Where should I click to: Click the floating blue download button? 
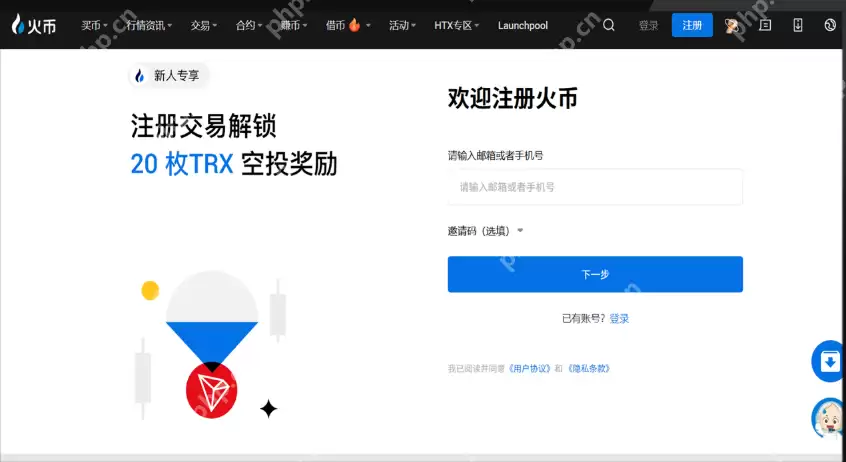tap(830, 361)
